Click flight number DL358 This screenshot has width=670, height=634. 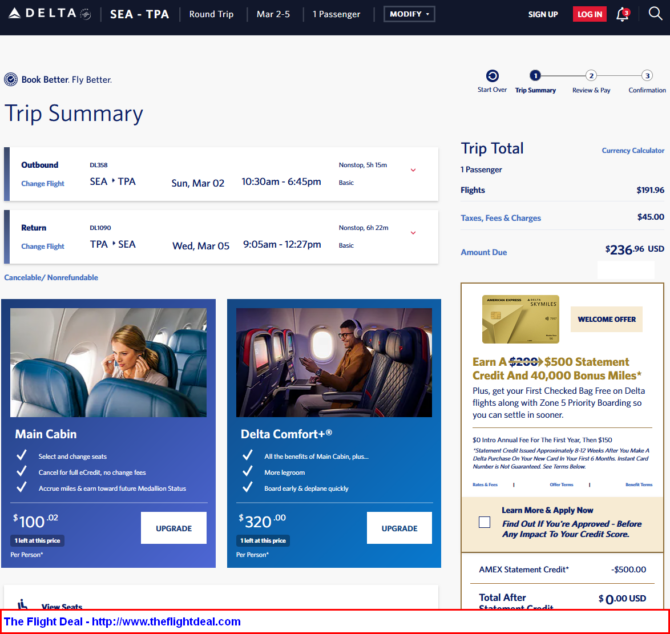tap(98, 165)
